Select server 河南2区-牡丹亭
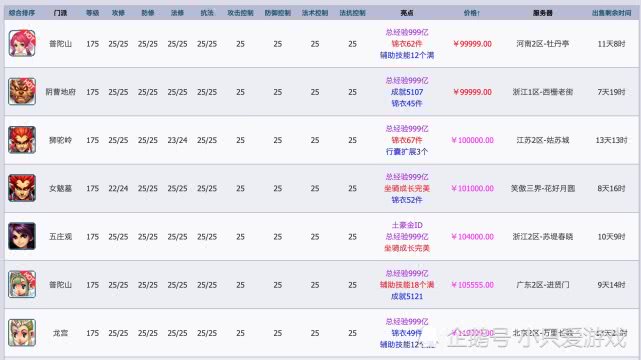This screenshot has height=360, width=641. [x=542, y=44]
